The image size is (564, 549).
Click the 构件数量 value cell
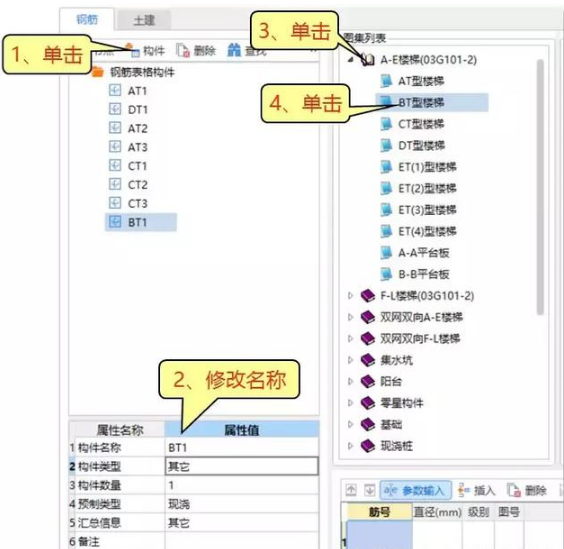tap(242, 485)
